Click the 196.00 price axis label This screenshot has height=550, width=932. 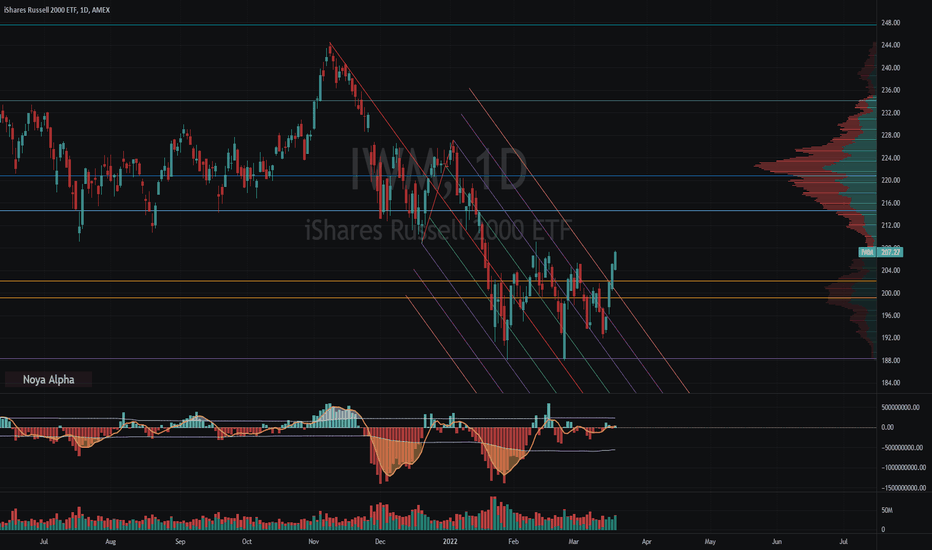890,316
